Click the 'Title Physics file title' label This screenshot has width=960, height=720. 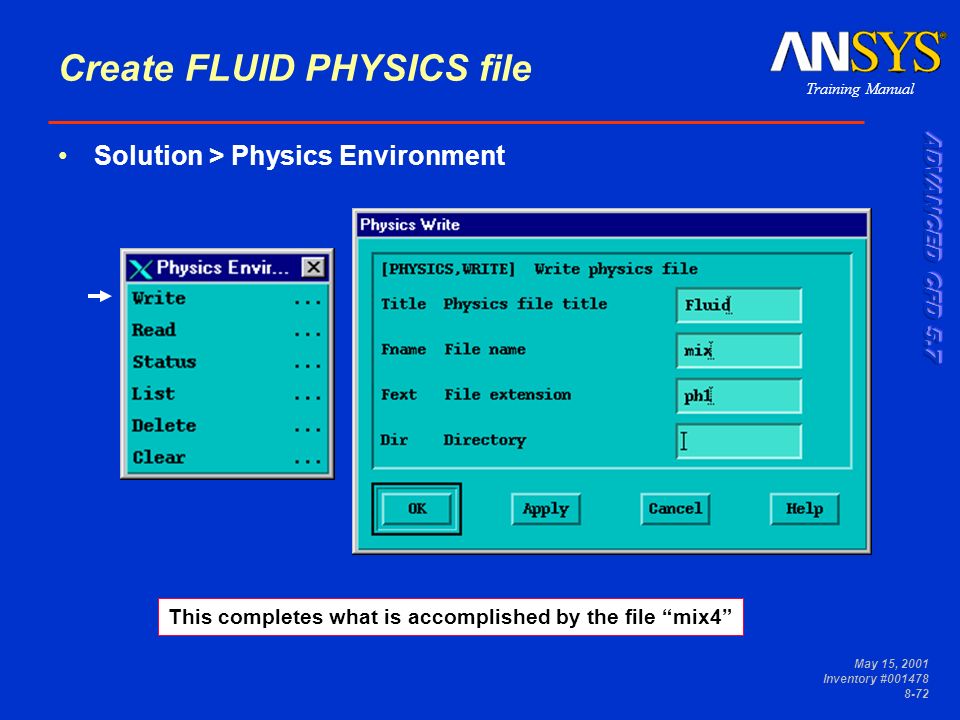coord(494,304)
